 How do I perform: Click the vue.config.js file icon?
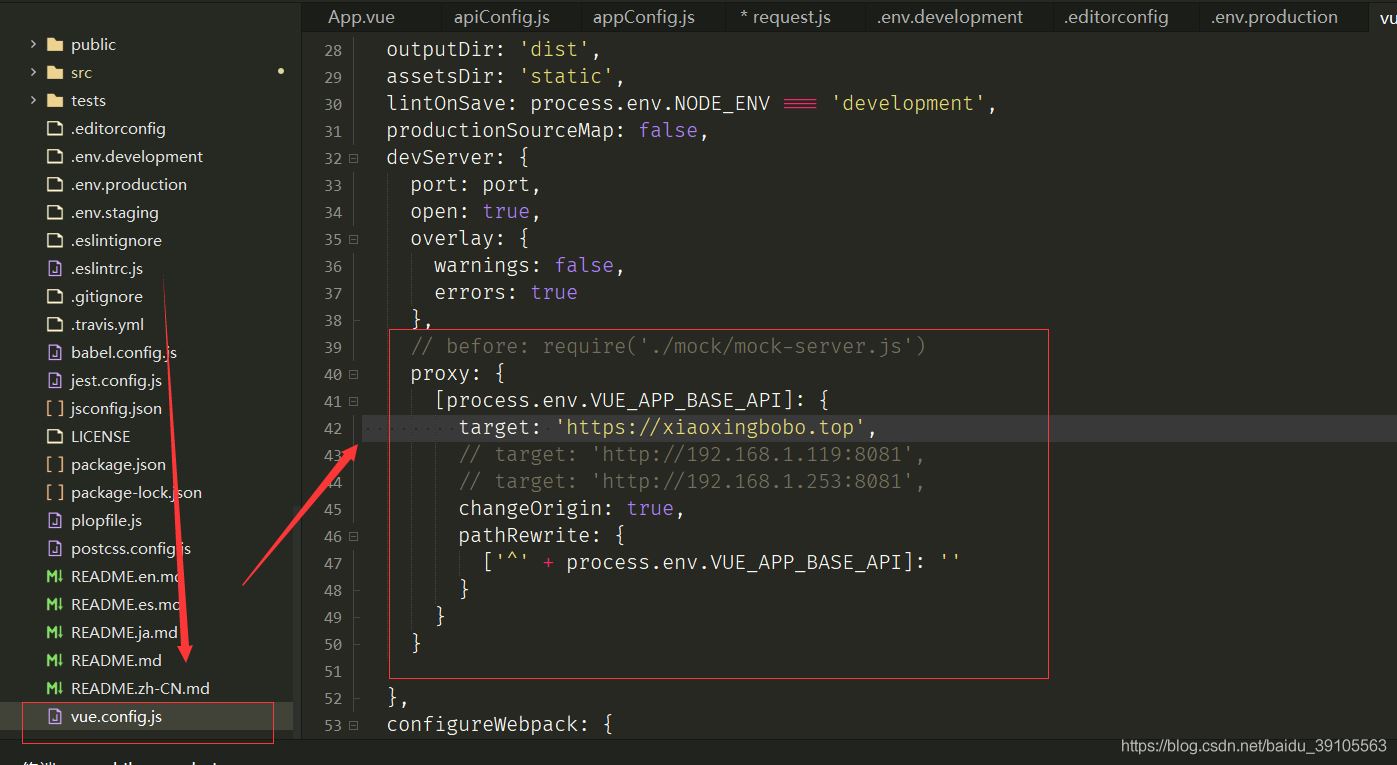coord(55,717)
